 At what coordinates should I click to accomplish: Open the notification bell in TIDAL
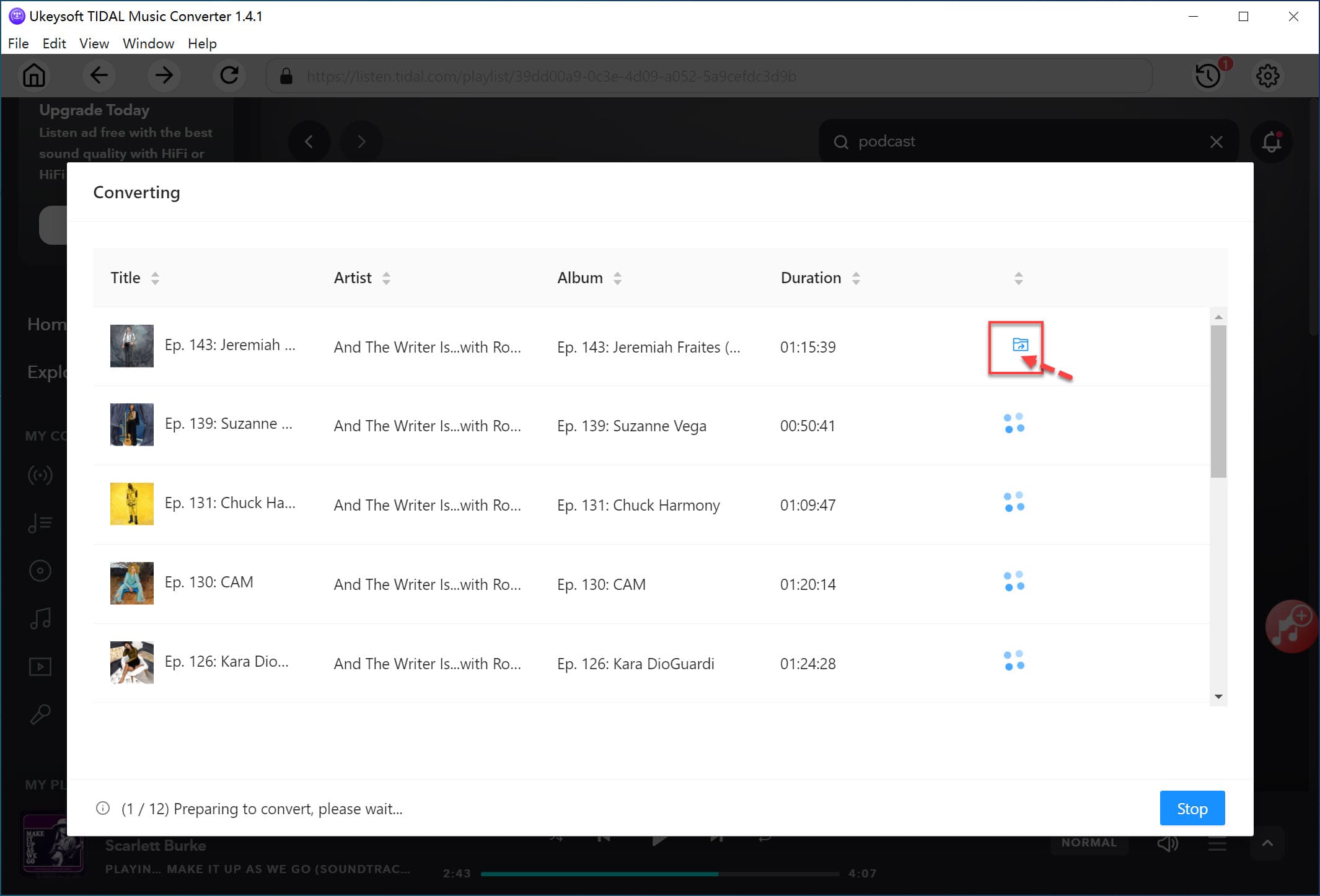(1272, 142)
